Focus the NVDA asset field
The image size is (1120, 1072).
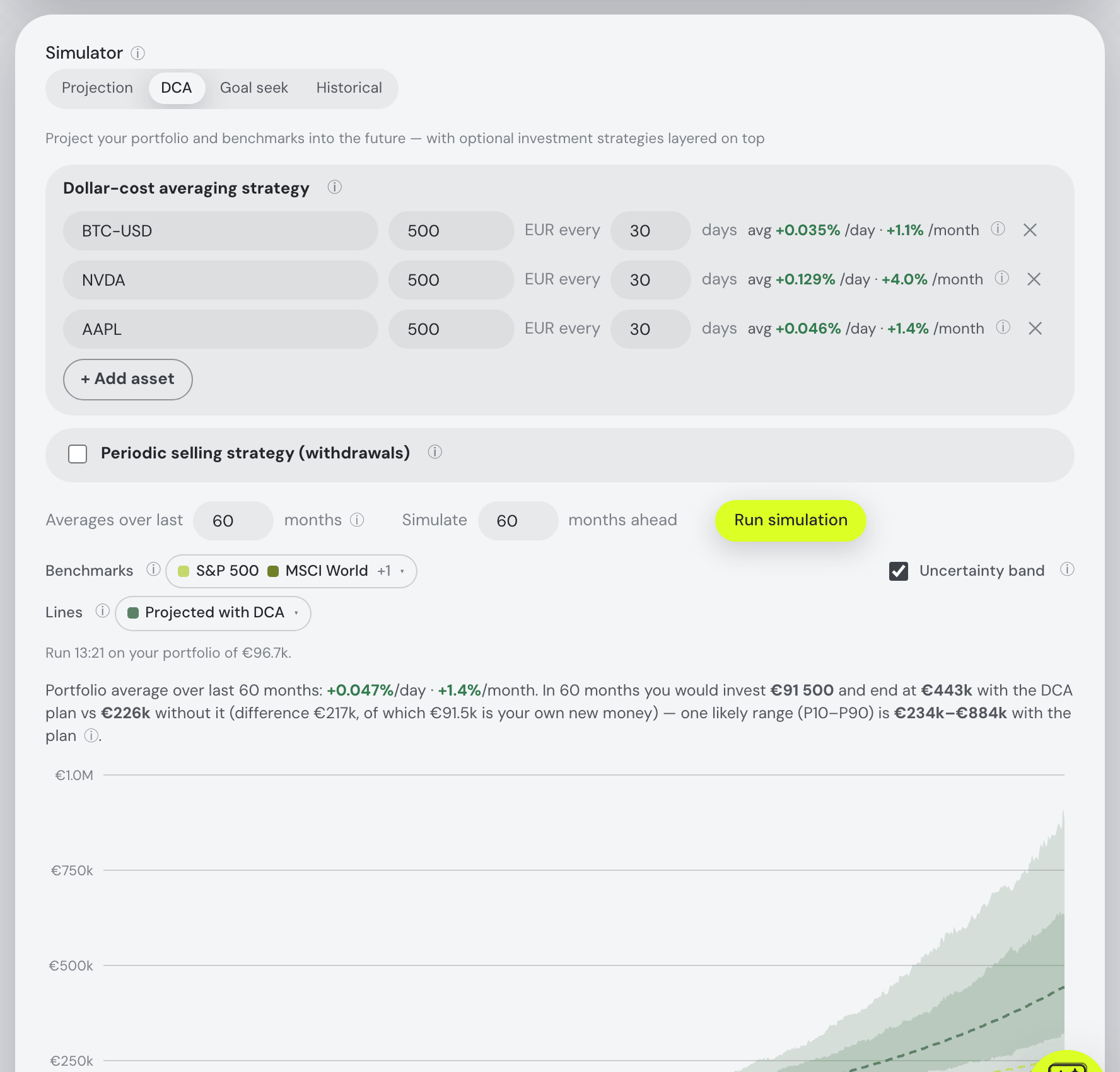tap(221, 280)
